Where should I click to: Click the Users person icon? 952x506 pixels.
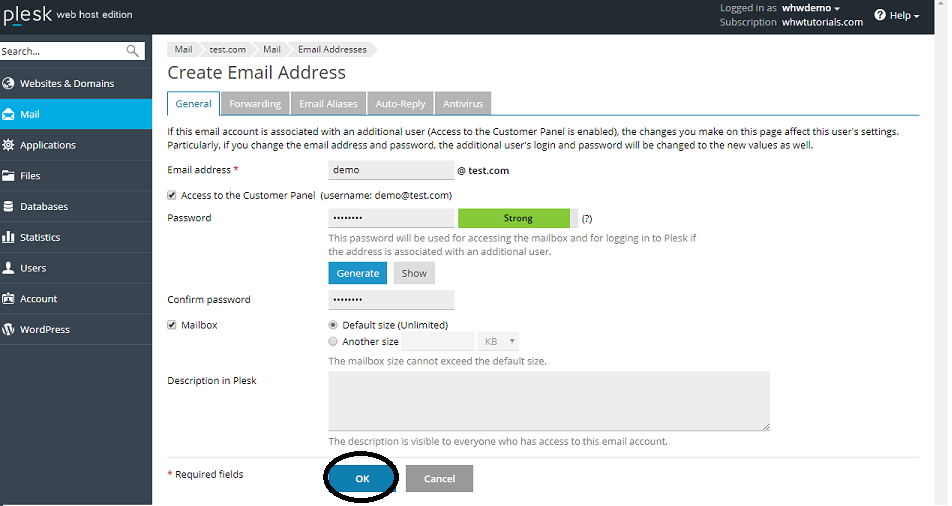point(9,268)
